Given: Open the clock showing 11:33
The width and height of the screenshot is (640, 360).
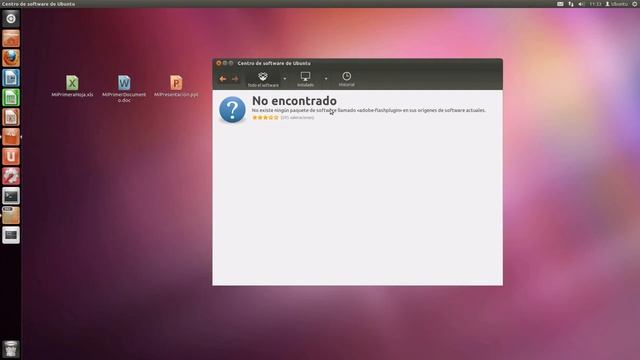Looking at the screenshot, I should (x=595, y=4).
